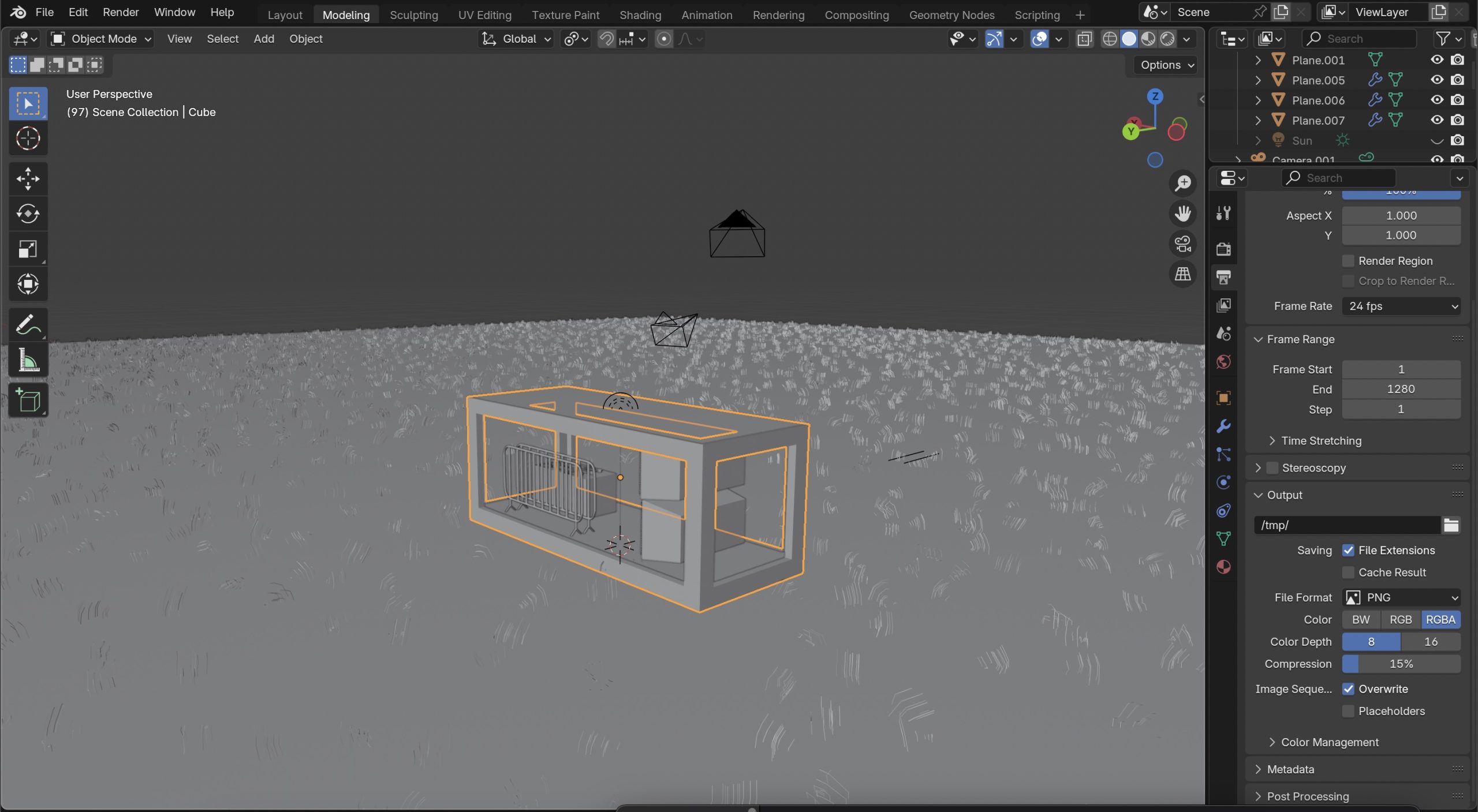
Task: Switch to the Sculpting workspace tab
Action: [413, 15]
